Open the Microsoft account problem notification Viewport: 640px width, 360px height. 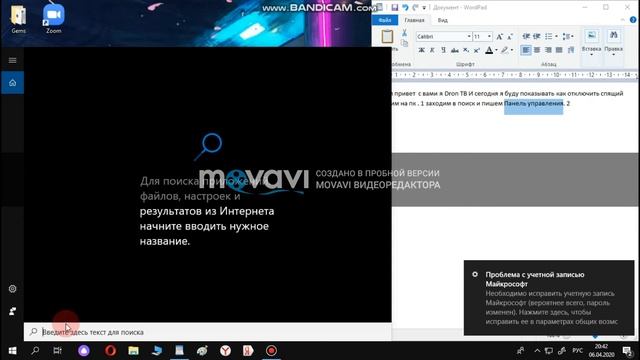click(549, 298)
